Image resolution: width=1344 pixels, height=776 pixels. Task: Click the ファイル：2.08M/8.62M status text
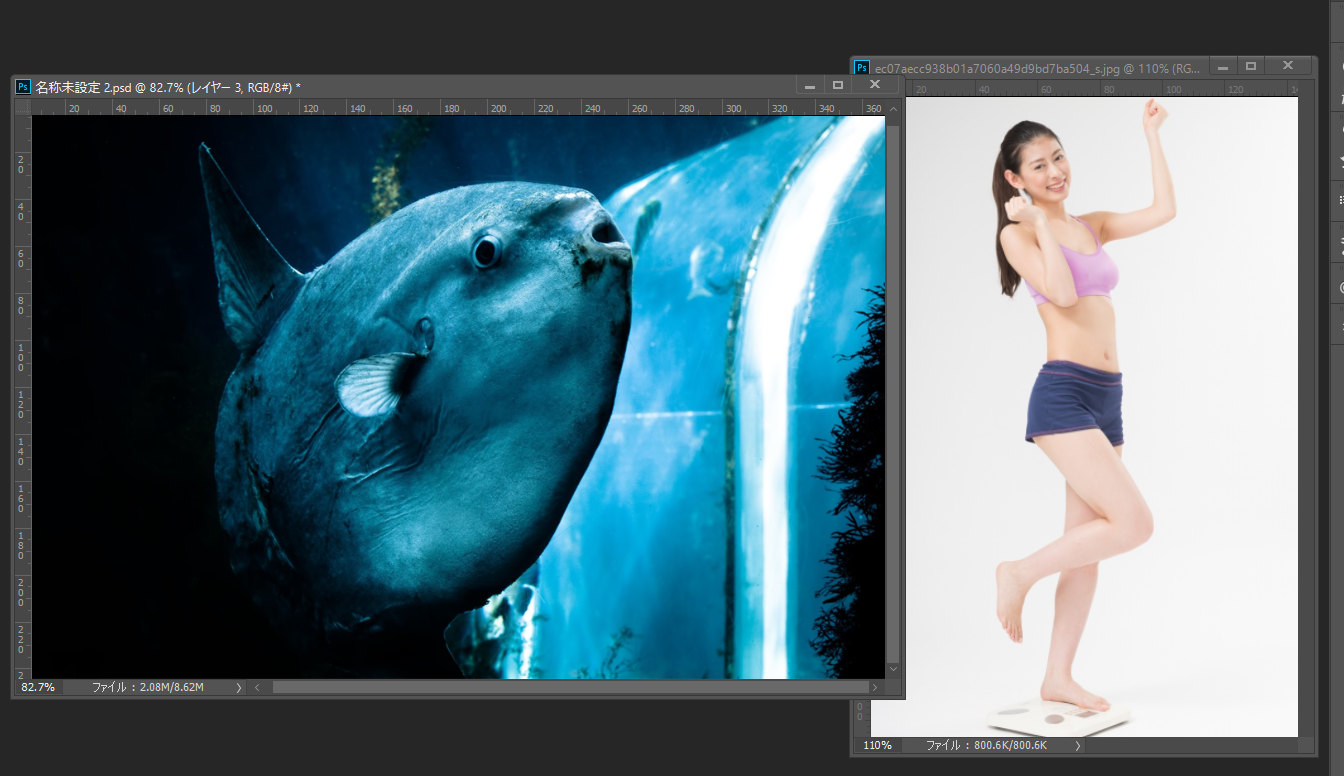[x=148, y=688]
